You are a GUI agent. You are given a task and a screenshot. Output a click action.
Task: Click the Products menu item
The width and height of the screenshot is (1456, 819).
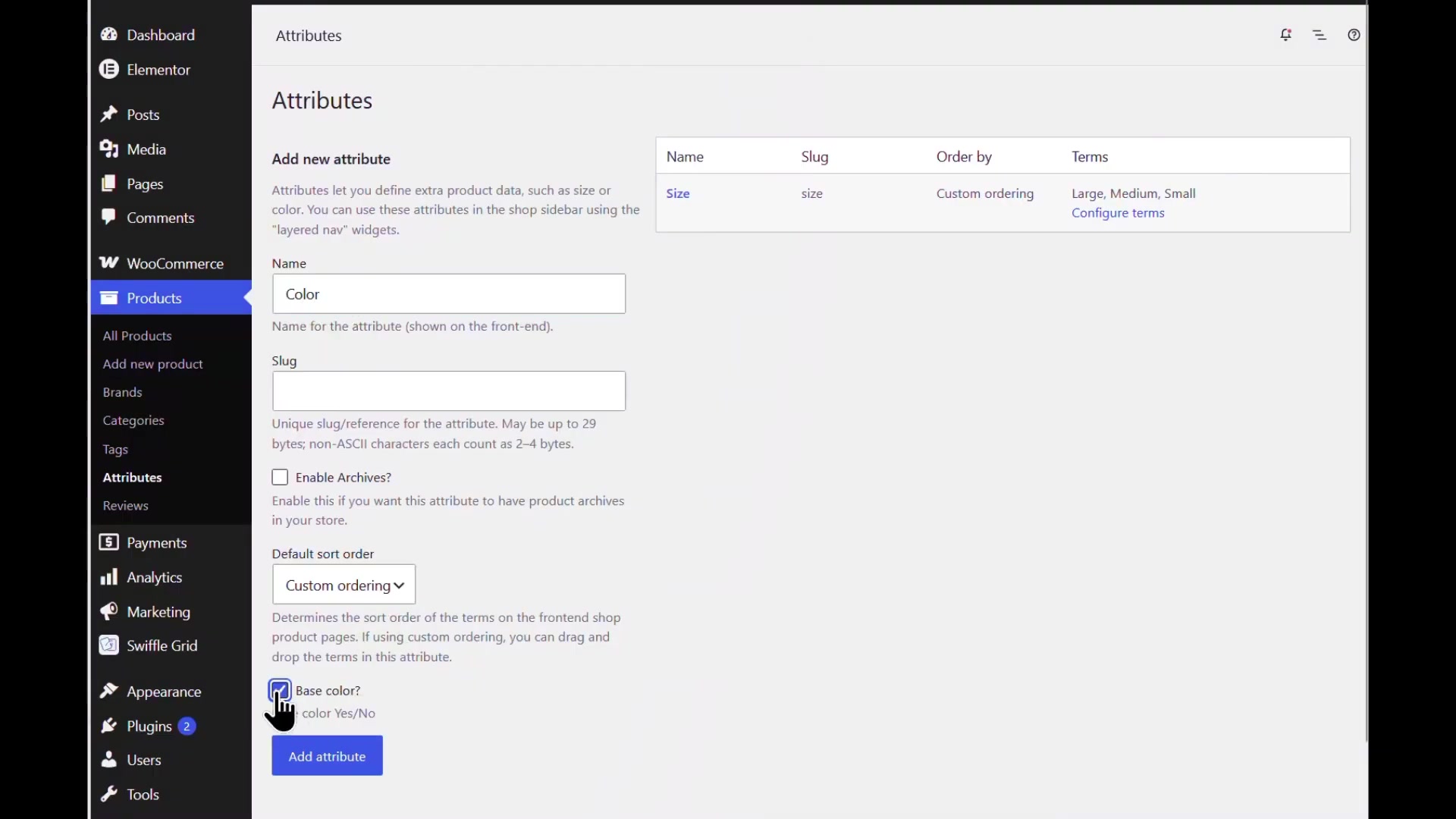click(171, 298)
